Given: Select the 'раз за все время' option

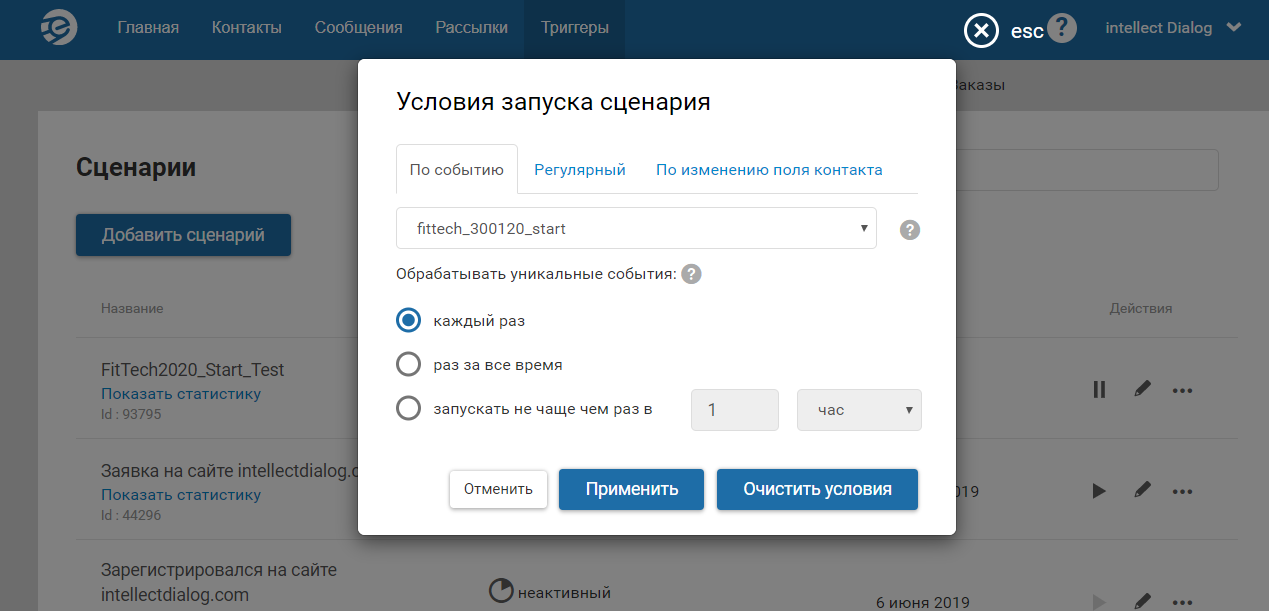Looking at the screenshot, I should click(408, 364).
